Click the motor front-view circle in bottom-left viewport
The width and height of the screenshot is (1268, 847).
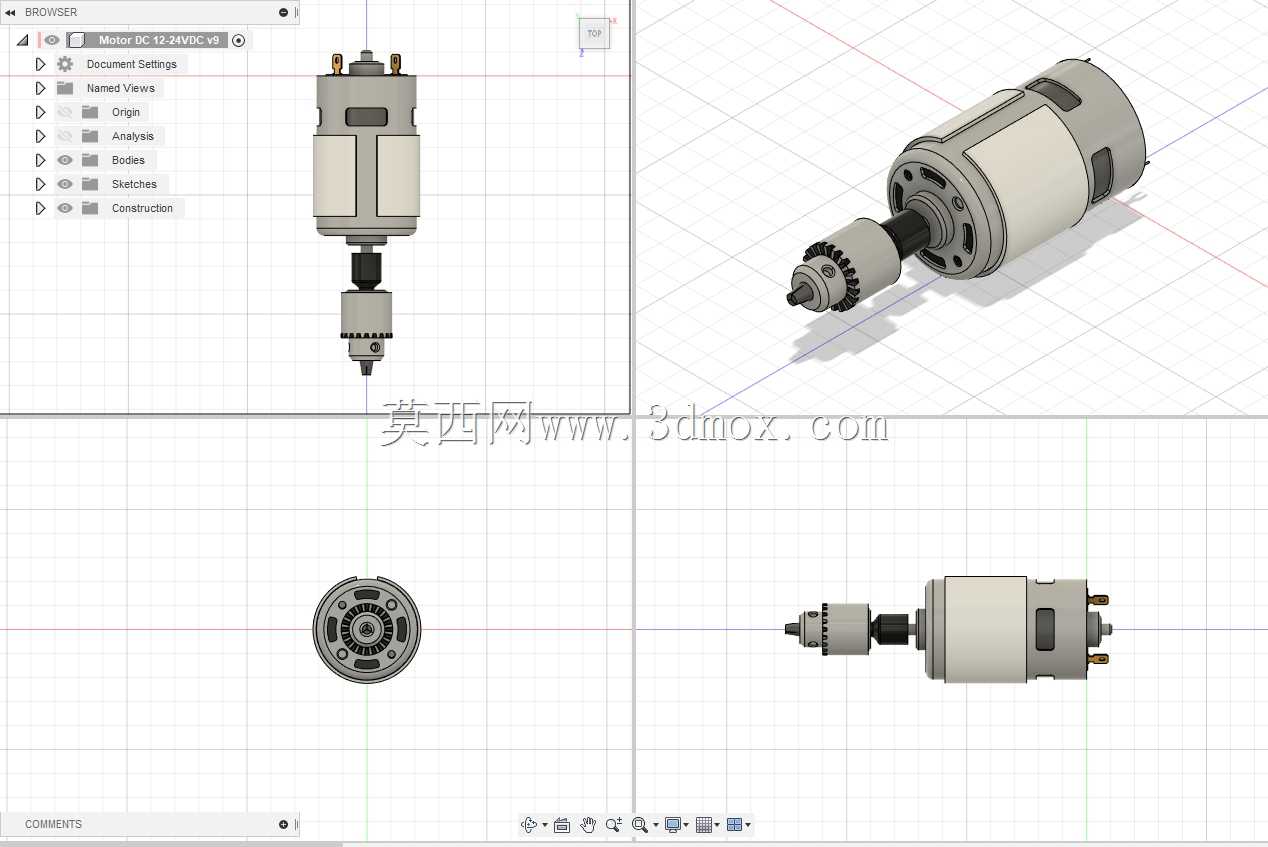[x=367, y=630]
